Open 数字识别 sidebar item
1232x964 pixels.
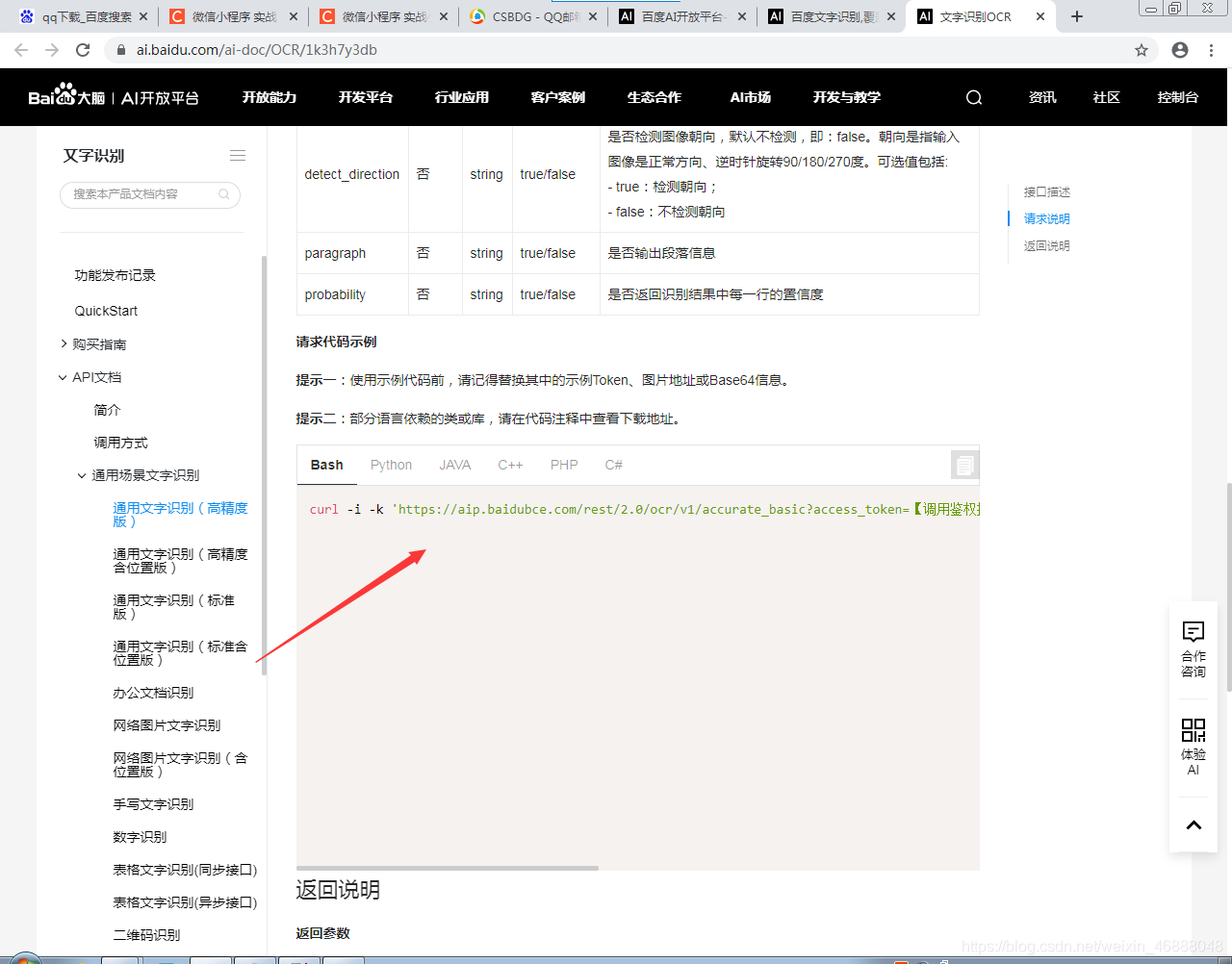[x=140, y=837]
